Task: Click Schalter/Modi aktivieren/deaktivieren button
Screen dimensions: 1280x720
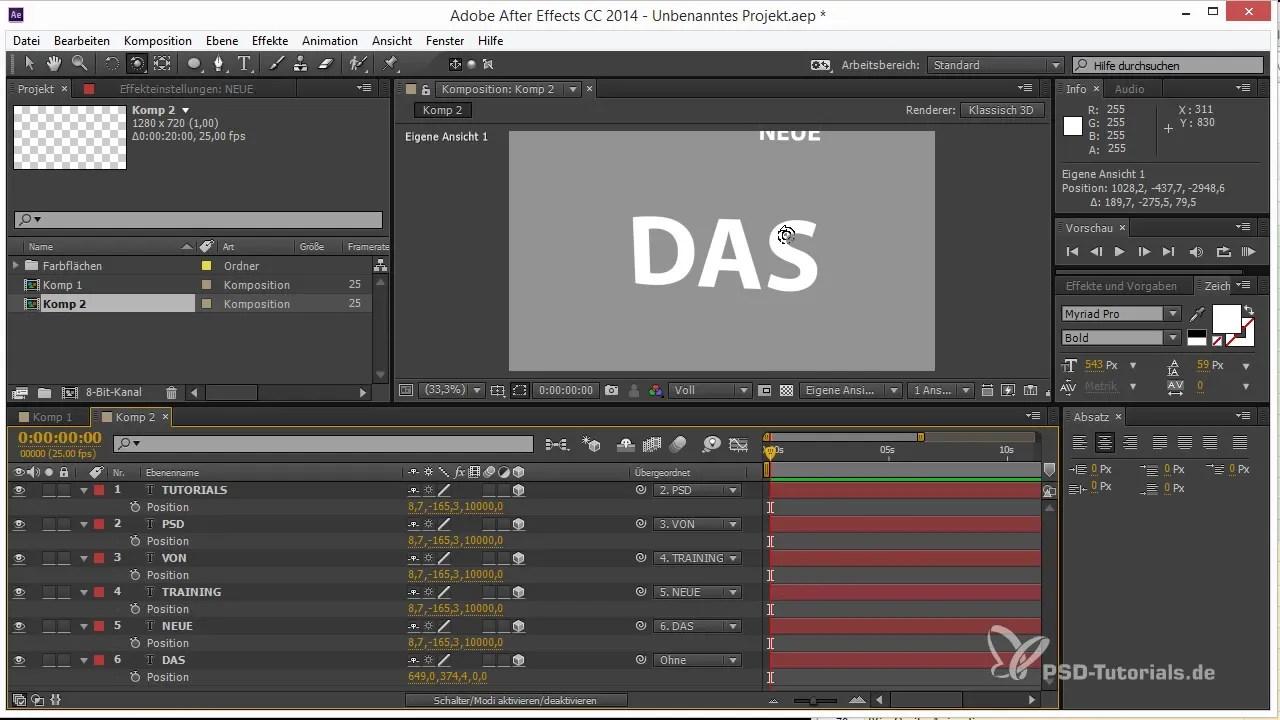Action: click(516, 701)
